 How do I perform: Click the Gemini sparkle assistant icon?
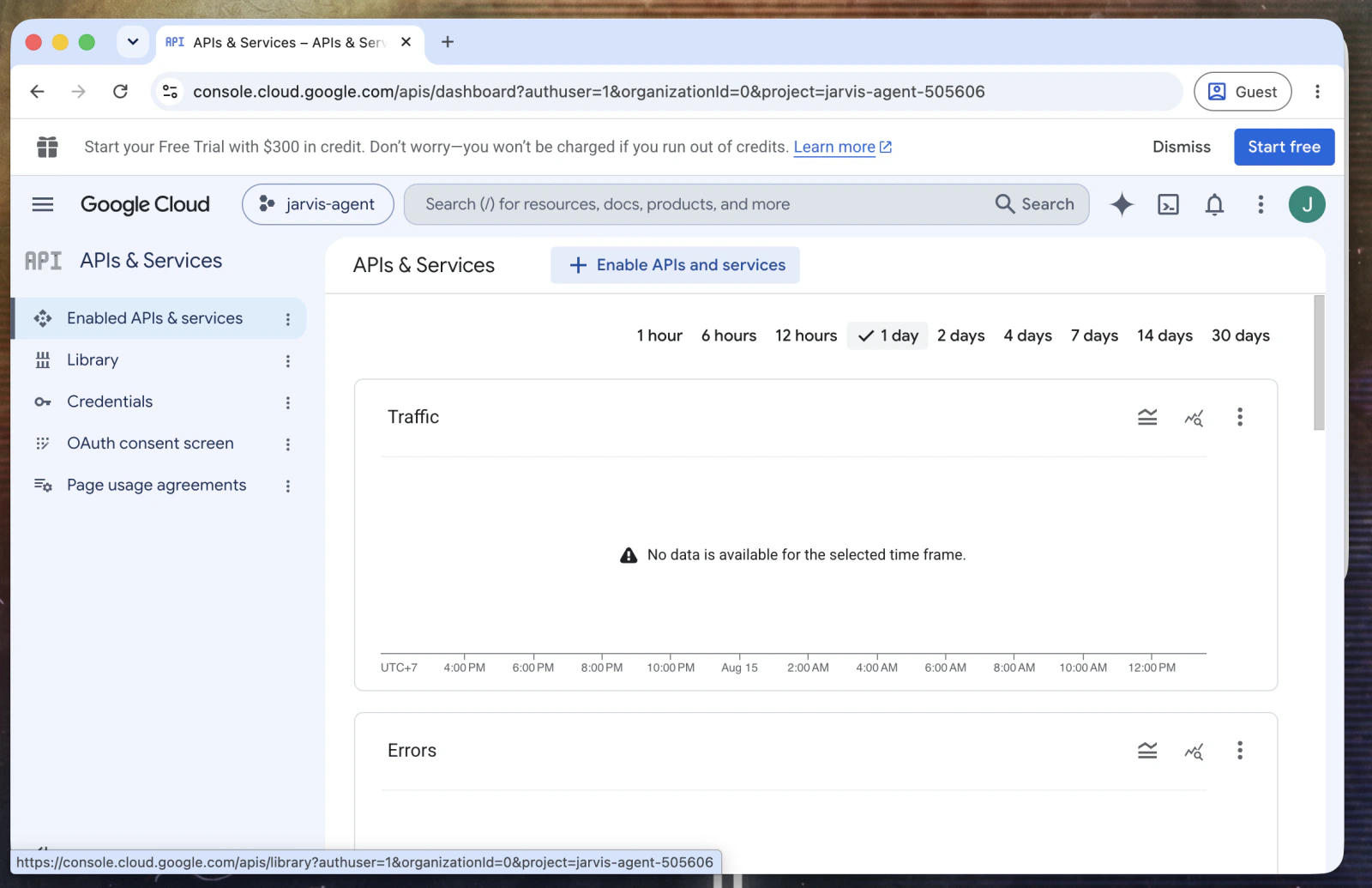(1122, 204)
